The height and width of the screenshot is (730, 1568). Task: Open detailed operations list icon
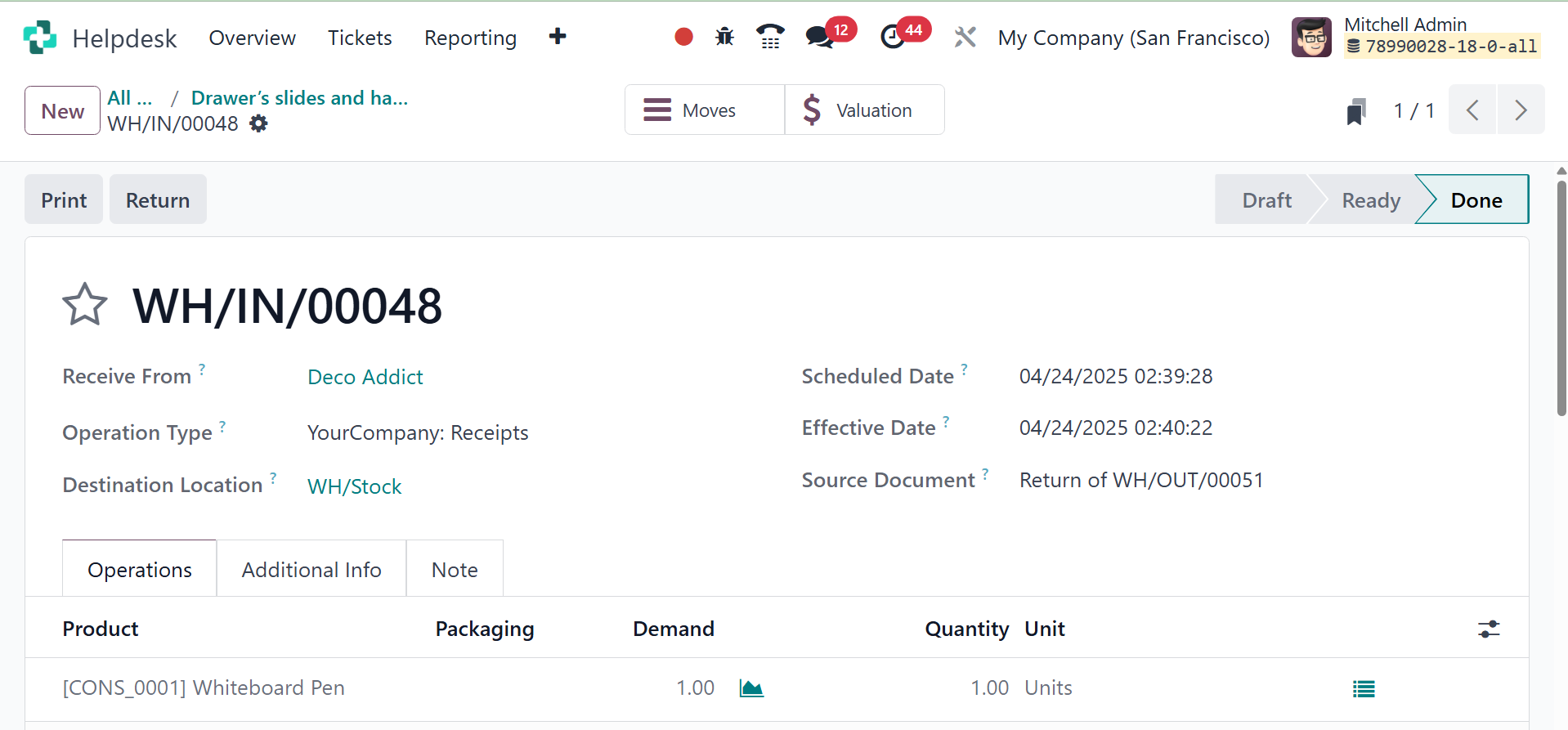(1363, 689)
